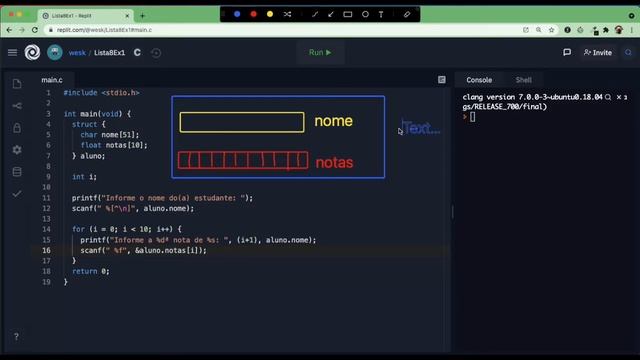Select the circle drawing tool

pos(365,14)
